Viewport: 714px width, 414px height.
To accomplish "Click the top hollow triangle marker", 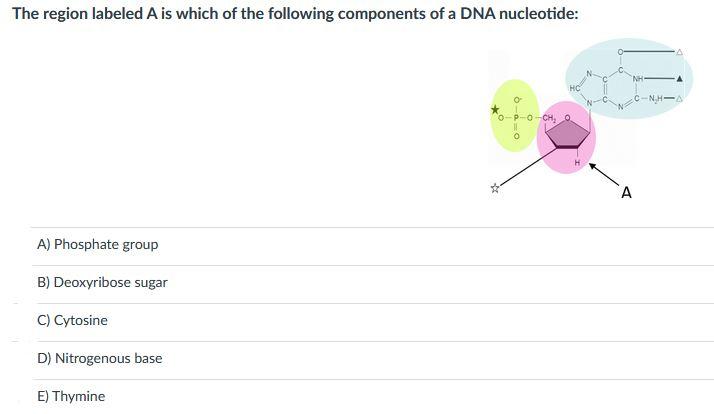I will click(x=679, y=52).
